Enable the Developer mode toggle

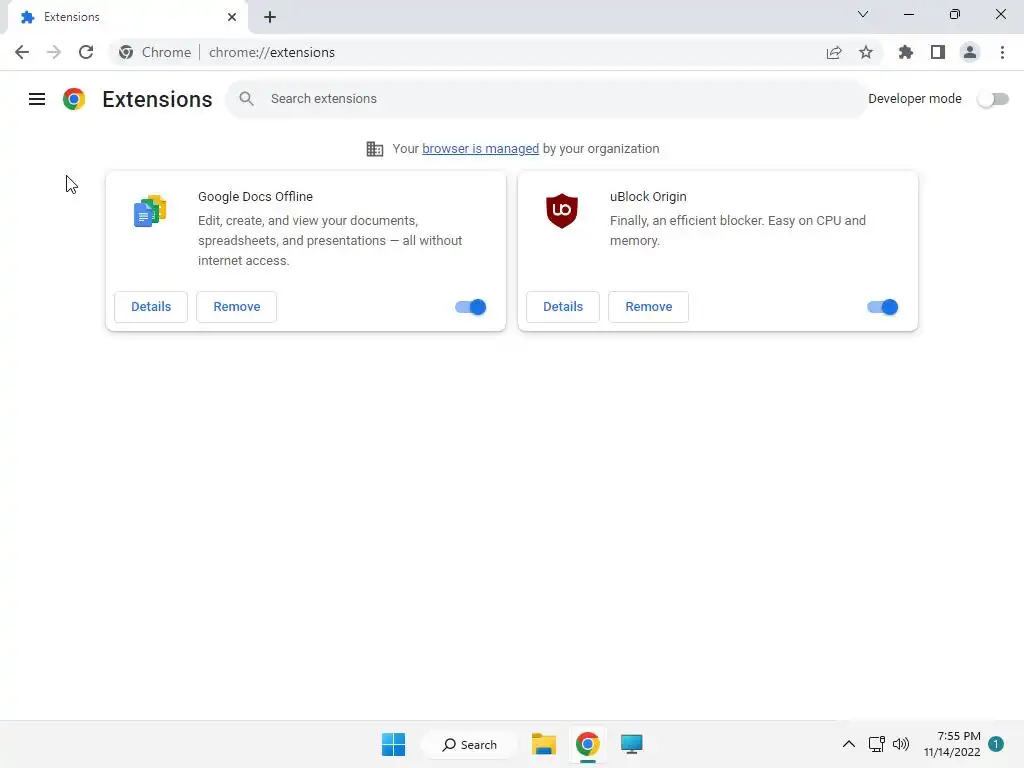(x=993, y=99)
